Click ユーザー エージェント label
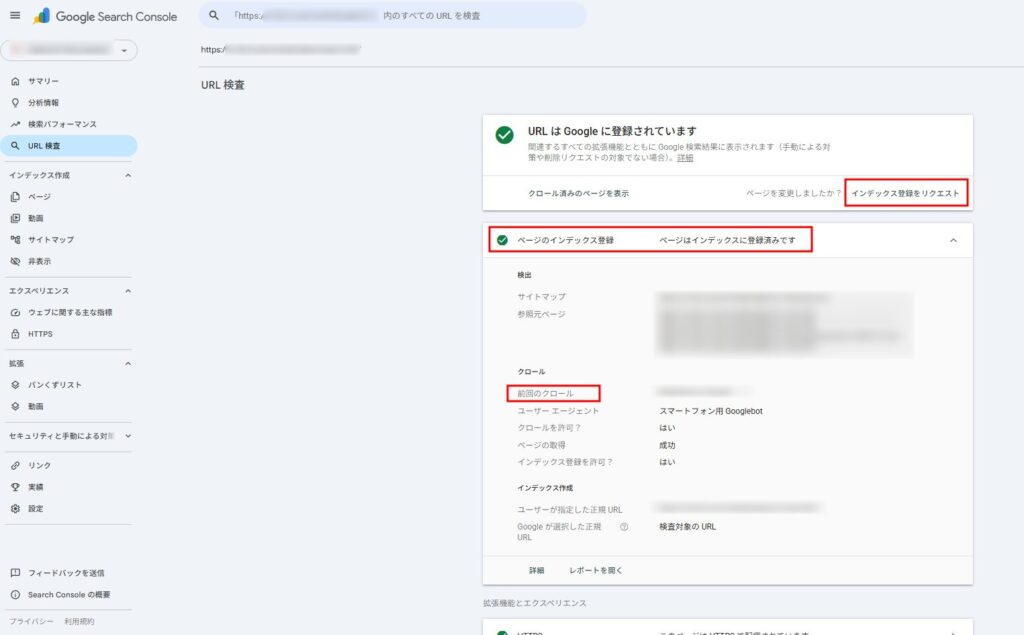 point(558,411)
